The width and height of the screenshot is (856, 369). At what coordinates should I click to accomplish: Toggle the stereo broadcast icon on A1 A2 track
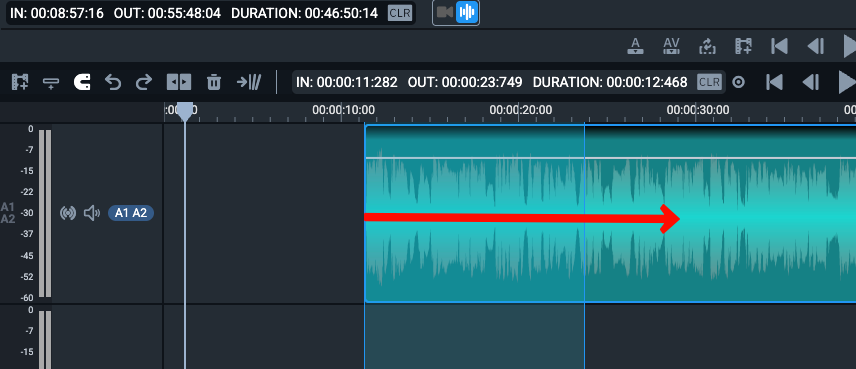pos(68,213)
